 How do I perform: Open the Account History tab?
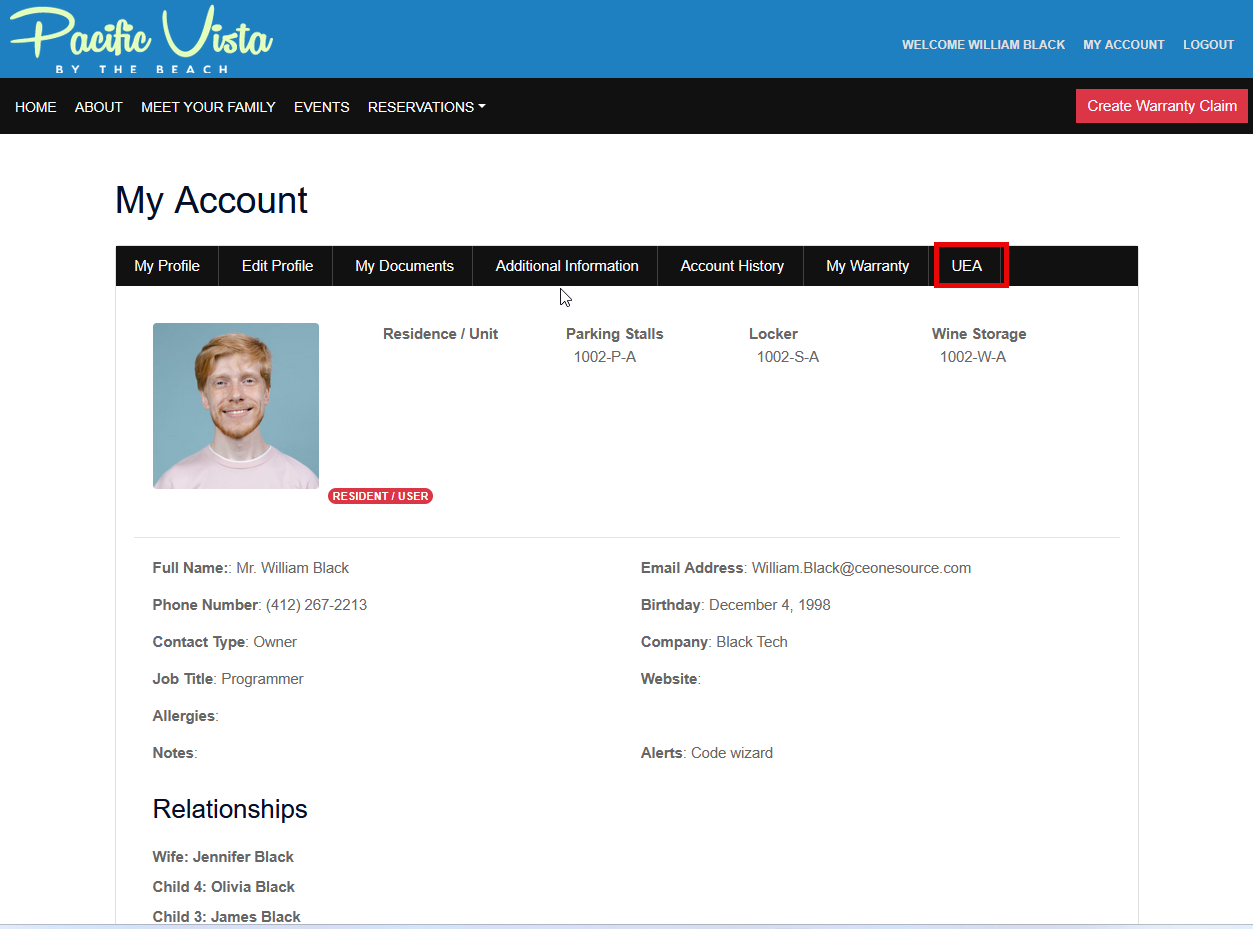pyautogui.click(x=732, y=266)
